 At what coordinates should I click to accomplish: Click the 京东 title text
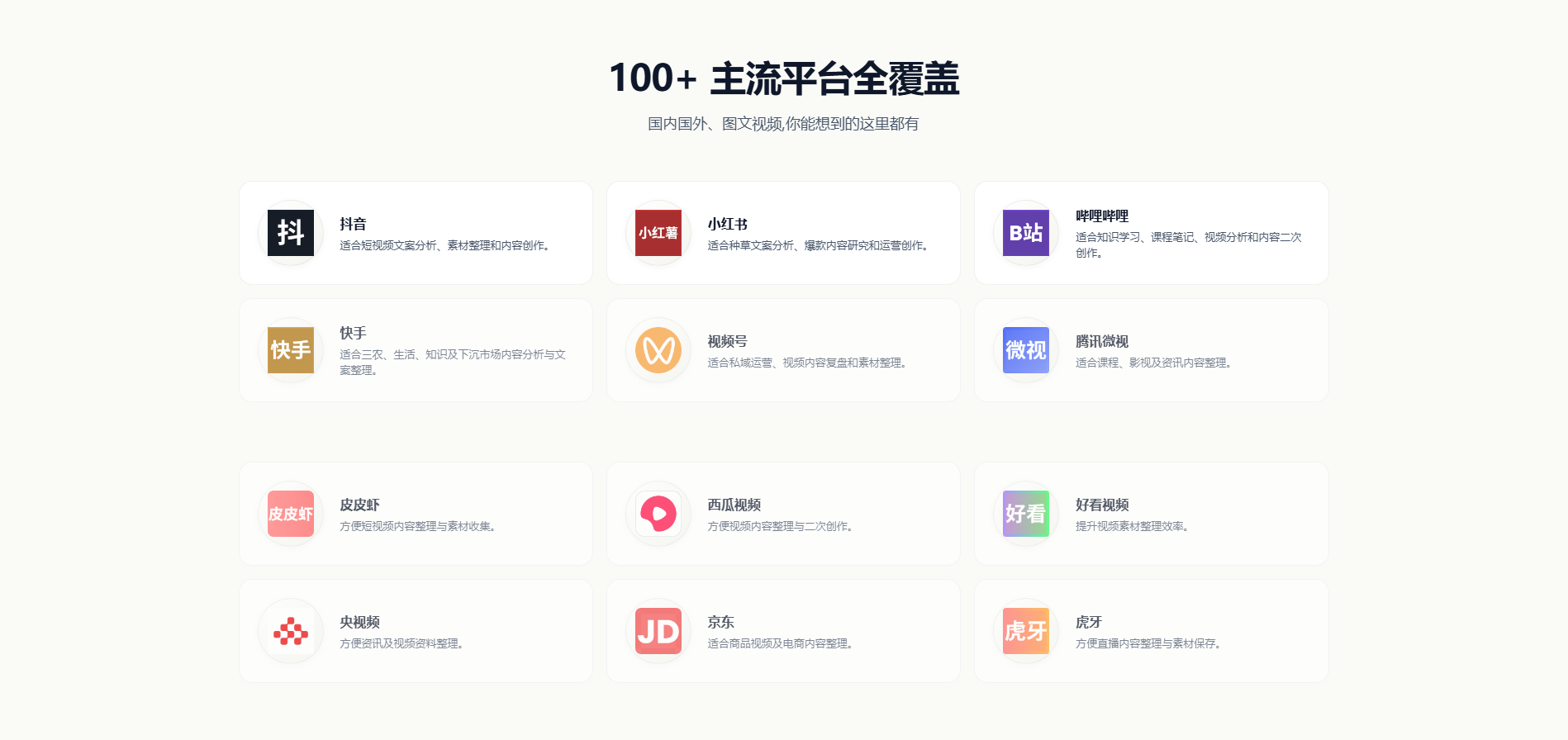coord(721,622)
